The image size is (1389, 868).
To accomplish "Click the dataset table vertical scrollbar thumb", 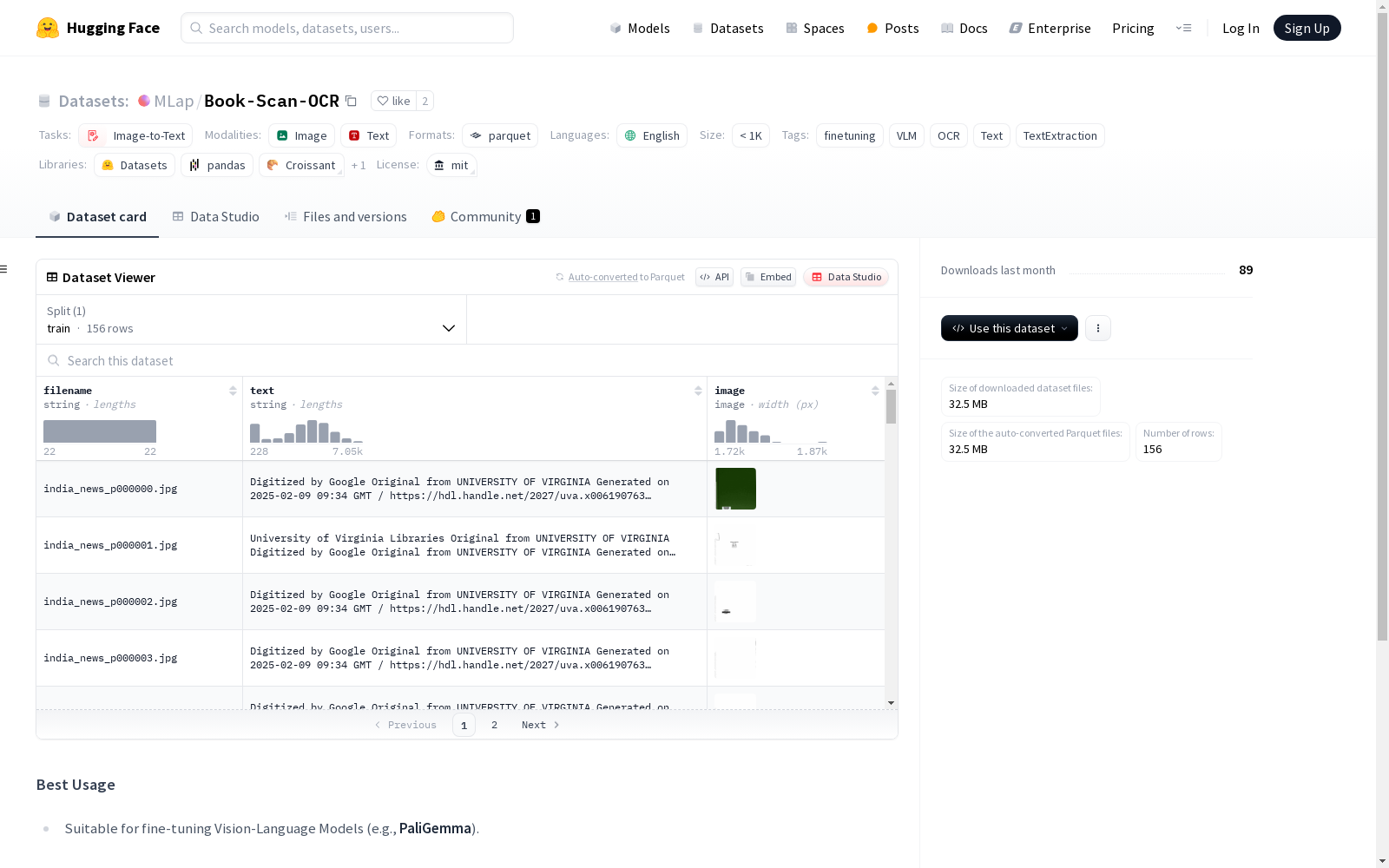I will point(891,406).
